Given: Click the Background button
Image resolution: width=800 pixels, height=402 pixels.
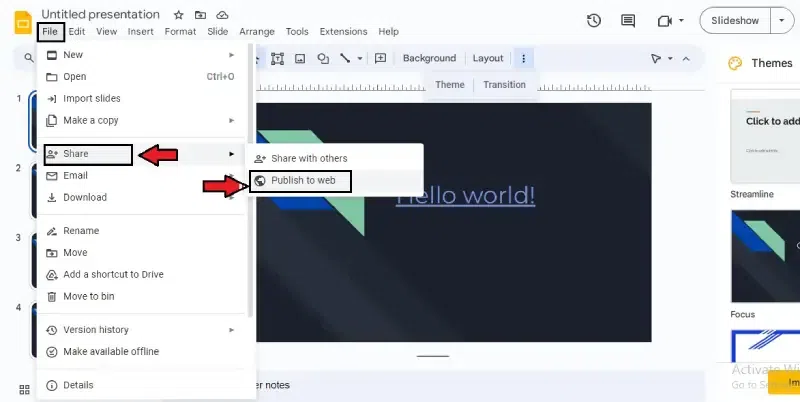Looking at the screenshot, I should coord(429,58).
